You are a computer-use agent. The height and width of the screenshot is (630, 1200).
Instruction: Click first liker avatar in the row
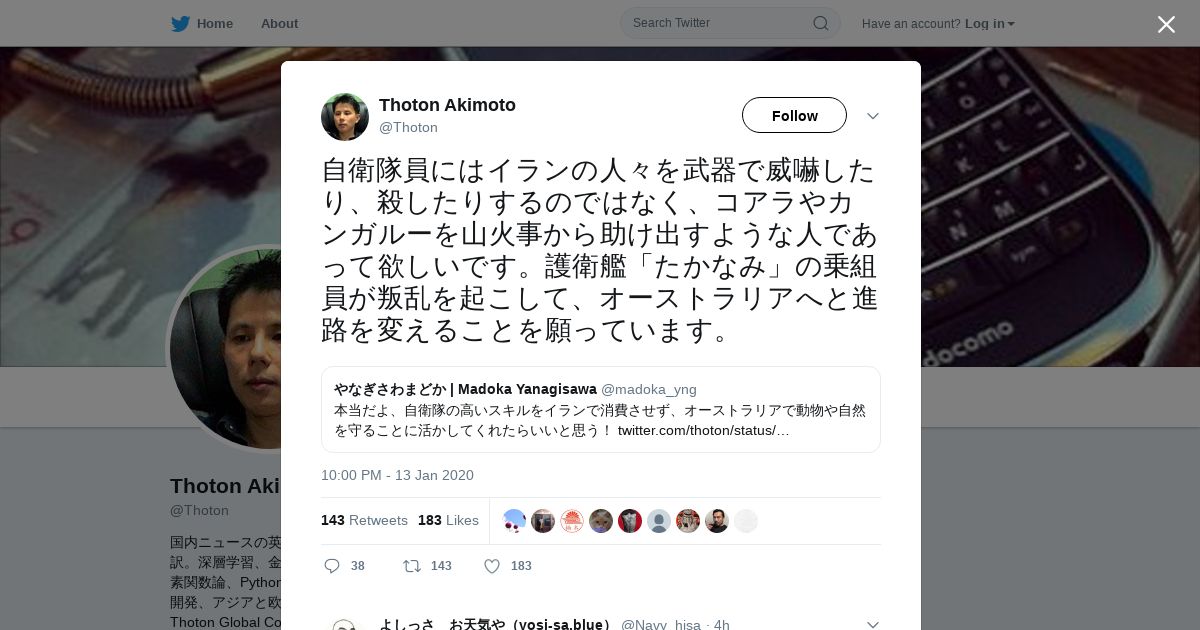[x=514, y=521]
